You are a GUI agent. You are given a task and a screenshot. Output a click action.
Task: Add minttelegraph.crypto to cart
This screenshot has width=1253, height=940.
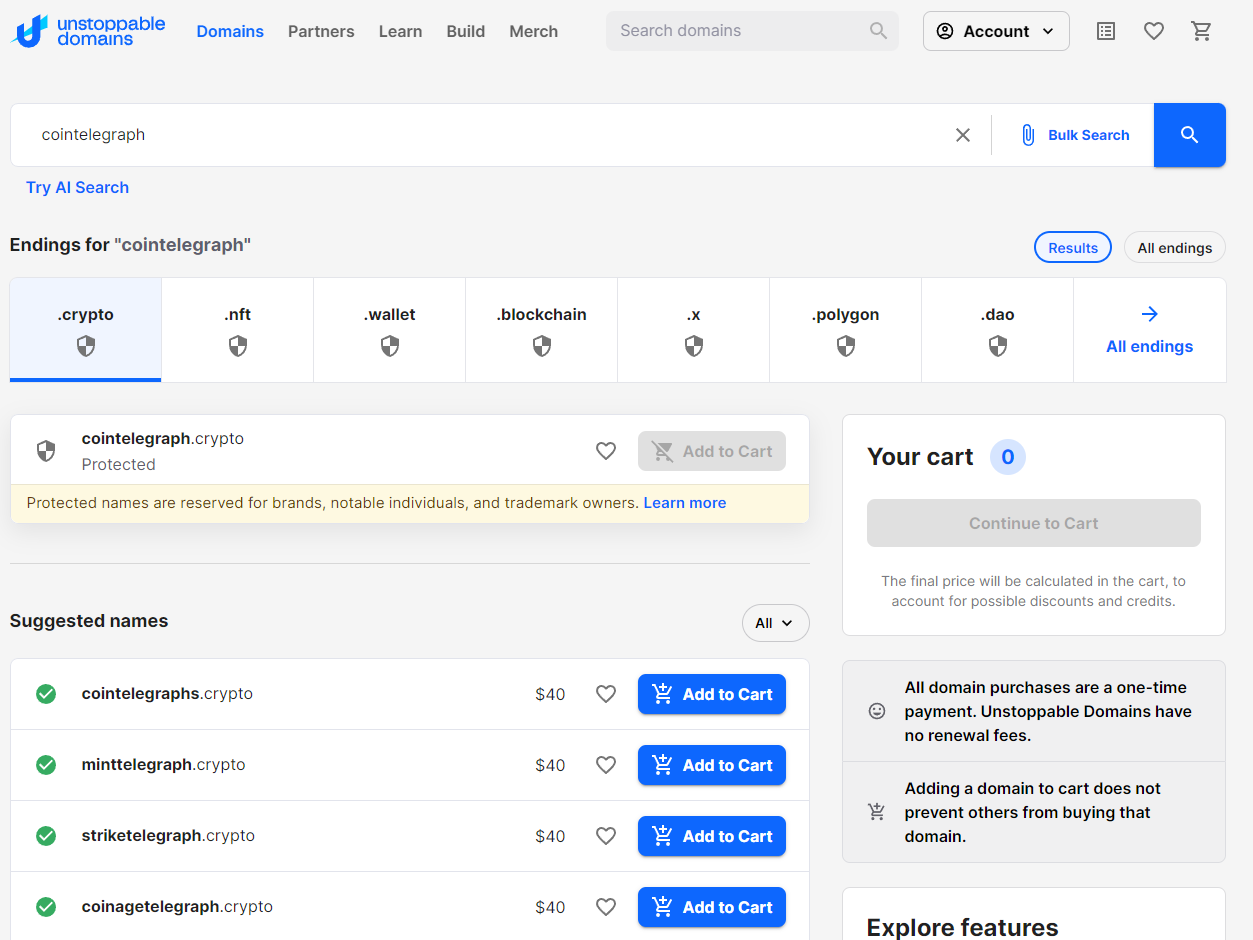(712, 765)
